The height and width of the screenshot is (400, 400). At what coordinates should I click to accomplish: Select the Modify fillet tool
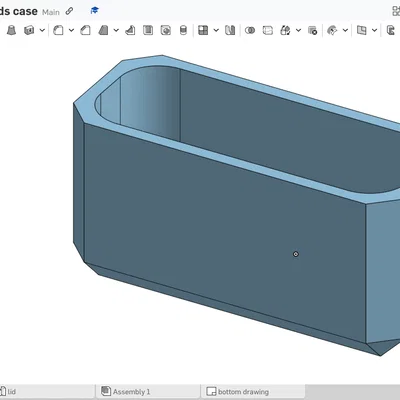332,30
